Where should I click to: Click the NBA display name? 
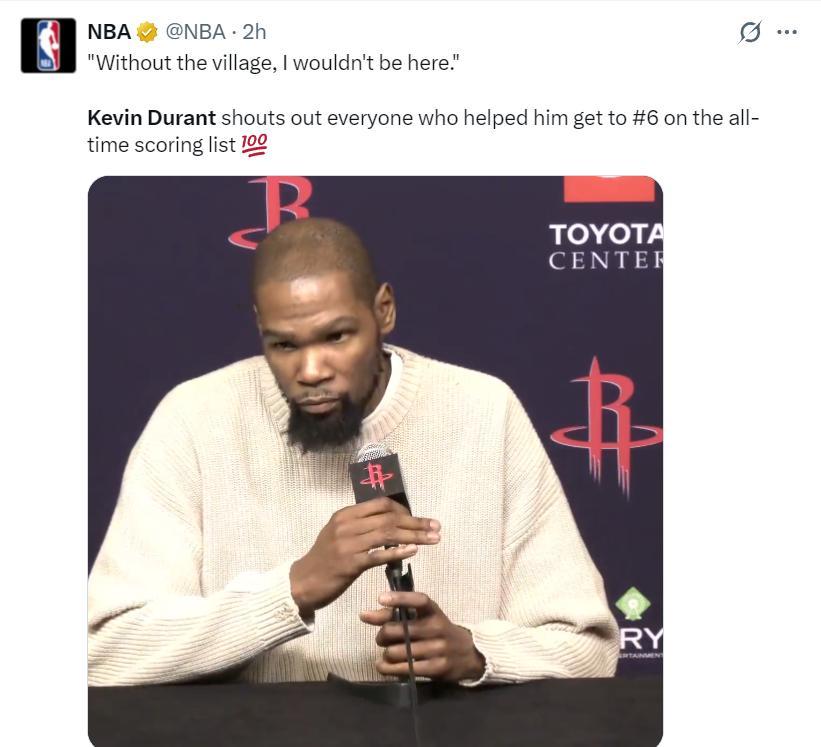point(109,32)
